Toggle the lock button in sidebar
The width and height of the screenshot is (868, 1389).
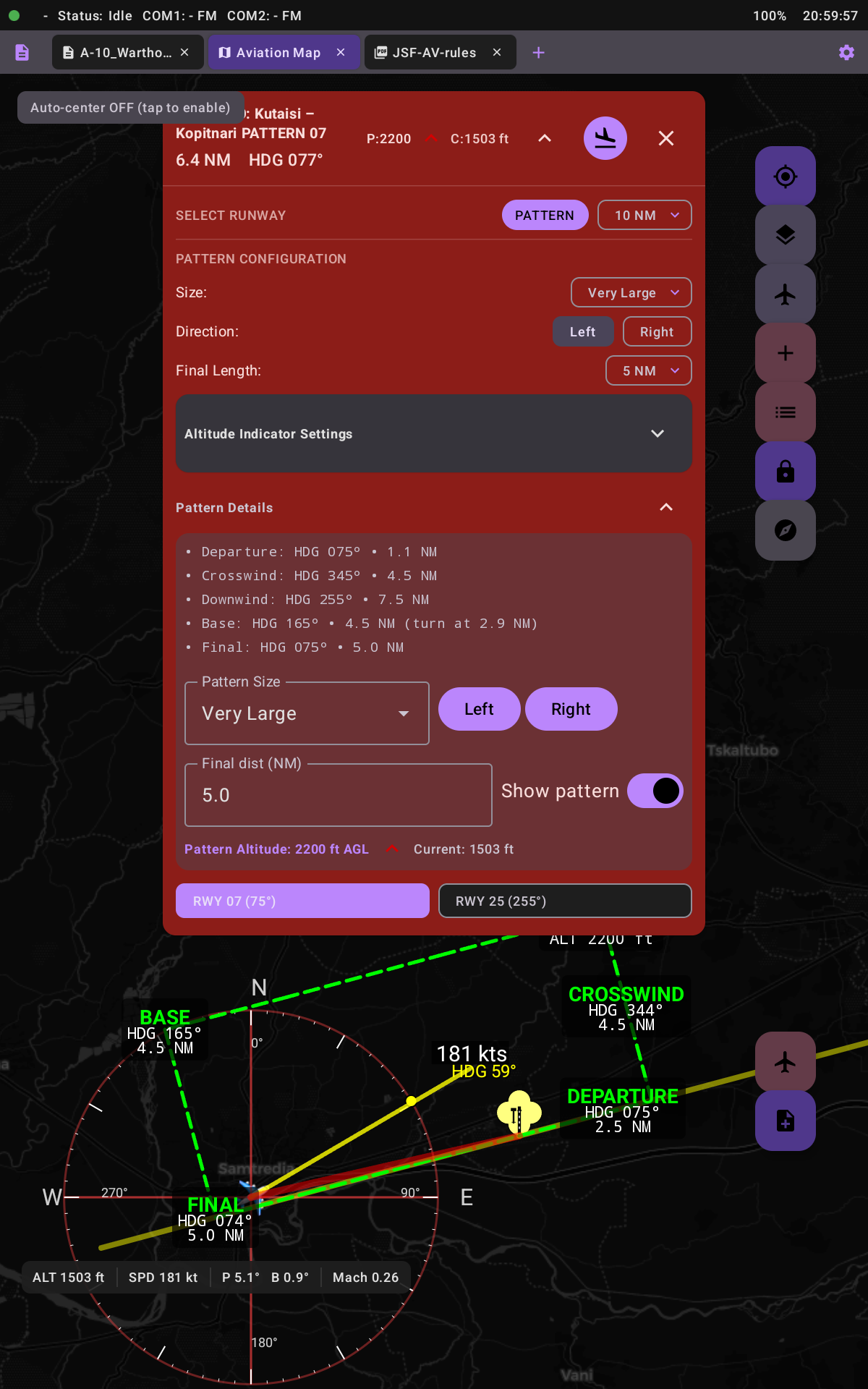coord(786,472)
